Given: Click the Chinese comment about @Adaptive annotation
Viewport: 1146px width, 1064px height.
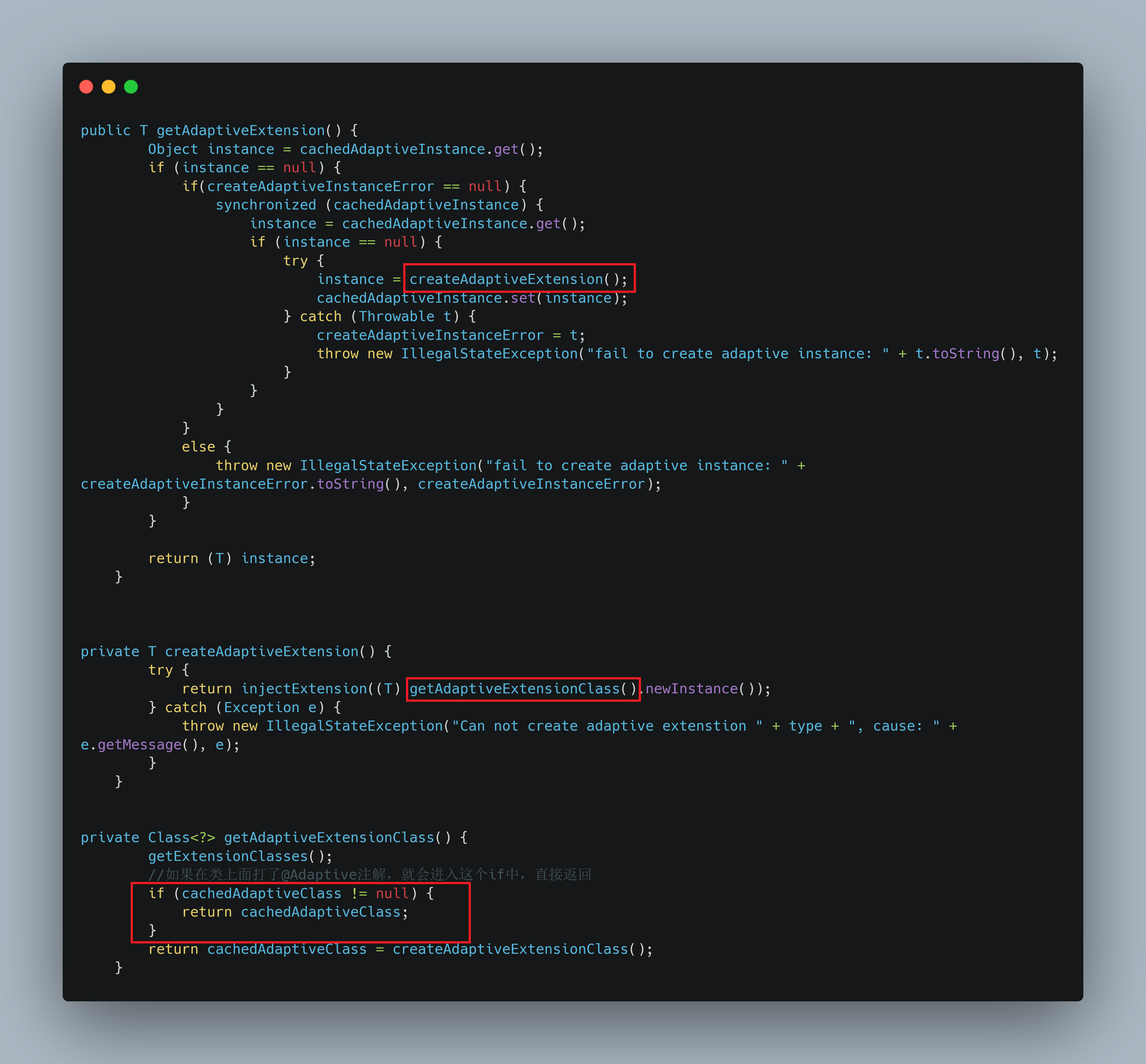Looking at the screenshot, I should point(369,875).
